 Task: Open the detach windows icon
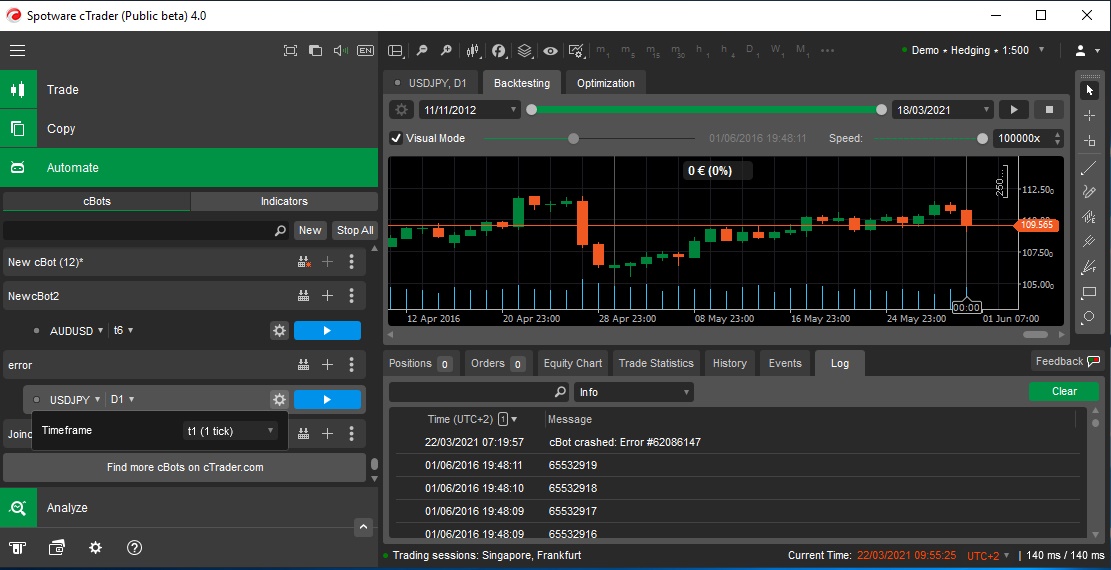pos(315,50)
